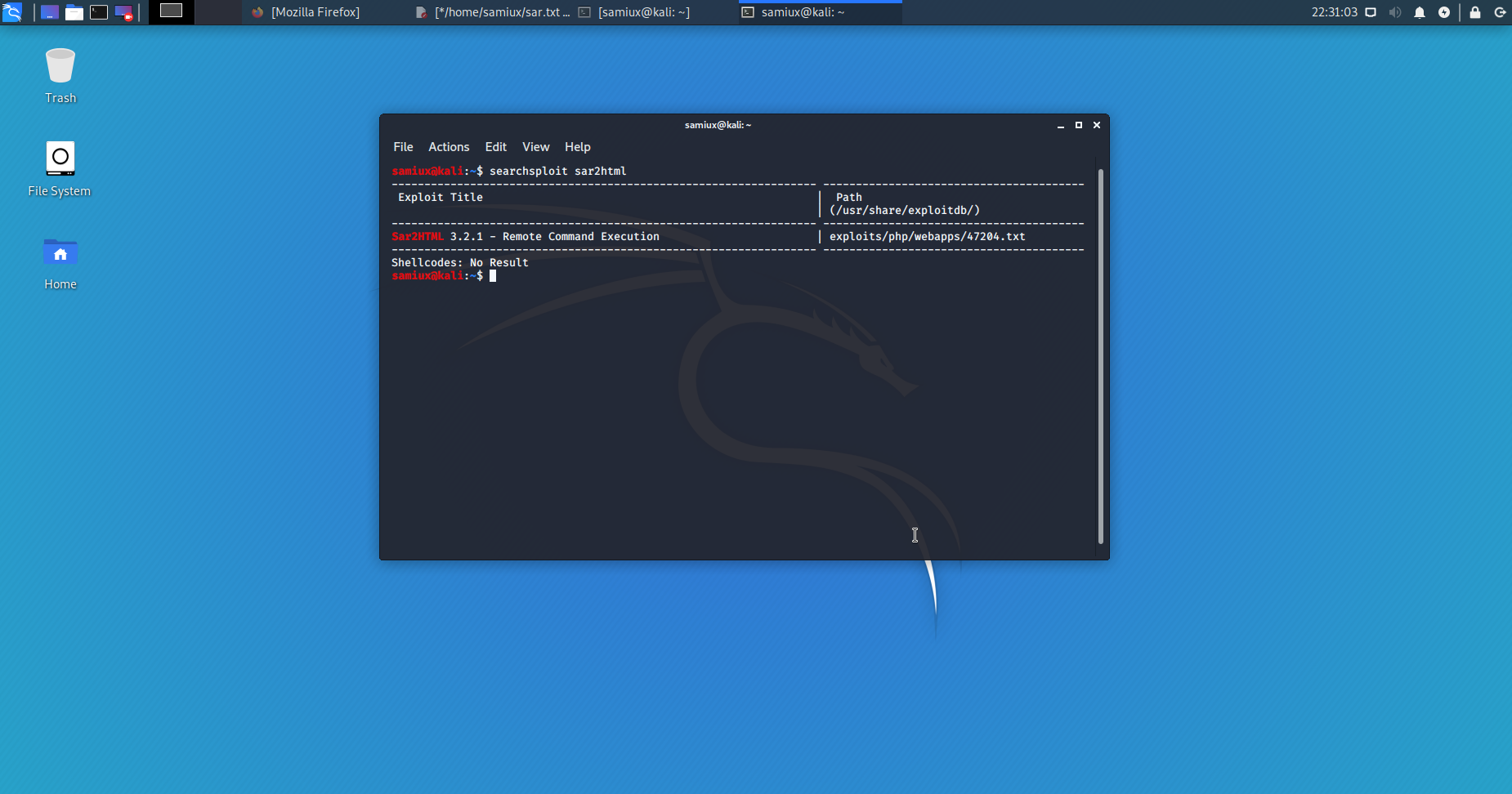This screenshot has width=1512, height=794.
Task: Open the terminal View menu
Action: tap(535, 147)
